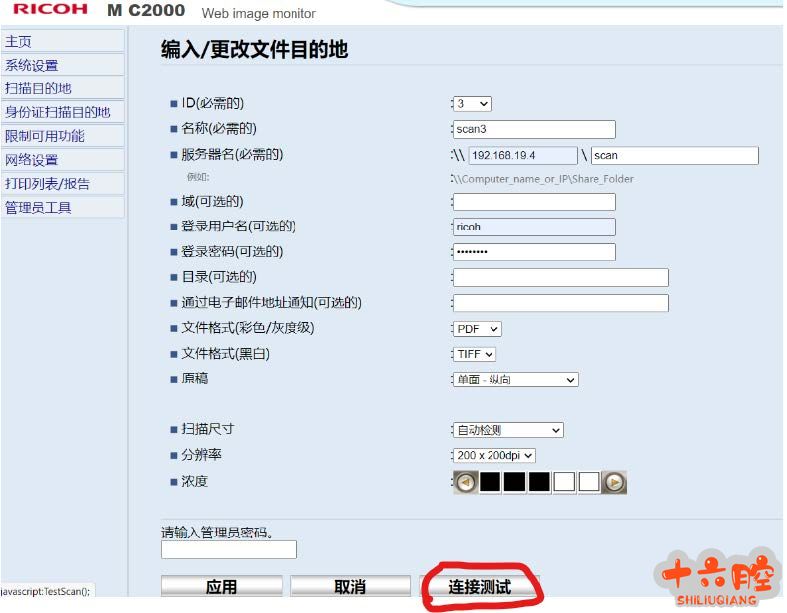Open the 分辨率 resolution dropdown
This screenshot has width=787, height=613.
coord(494,456)
